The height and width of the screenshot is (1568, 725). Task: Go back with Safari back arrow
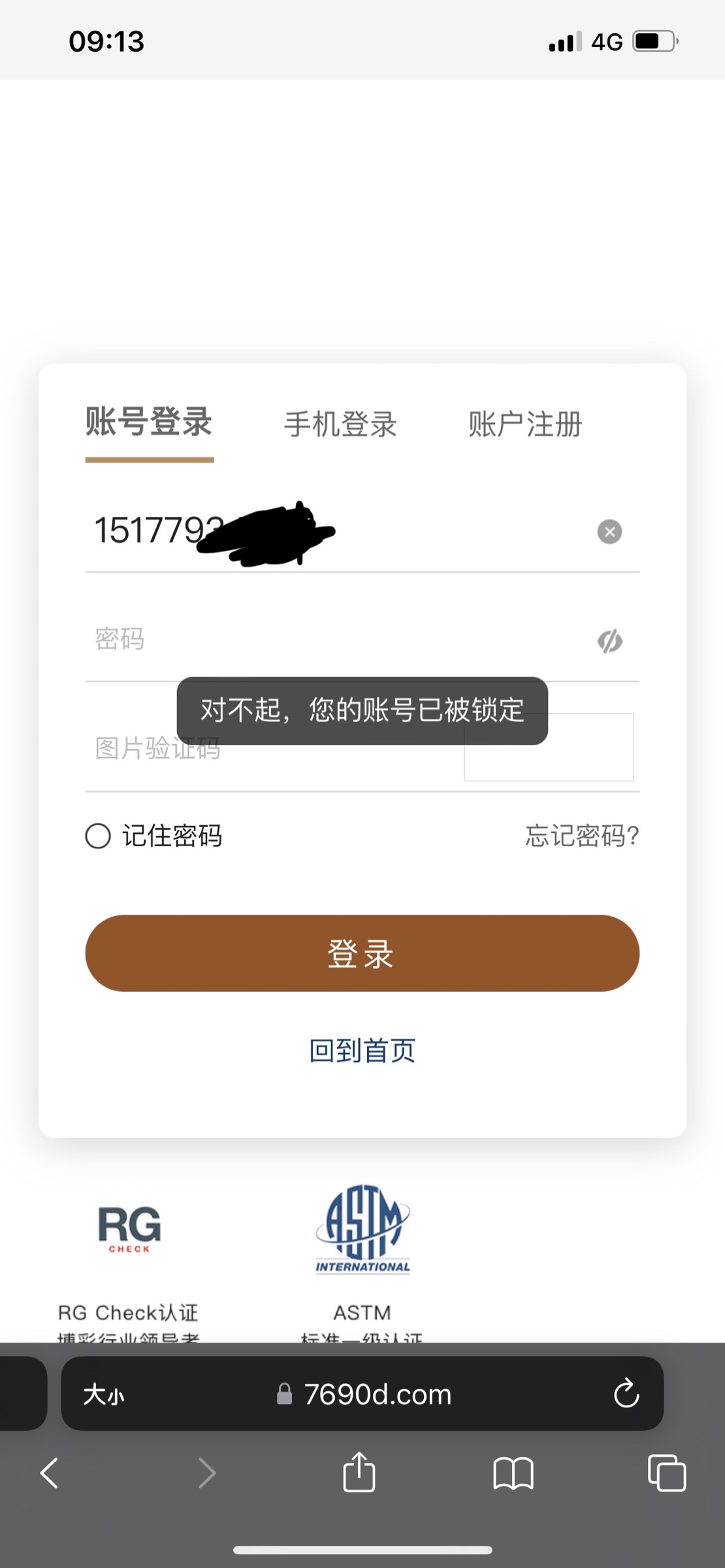[x=50, y=1474]
